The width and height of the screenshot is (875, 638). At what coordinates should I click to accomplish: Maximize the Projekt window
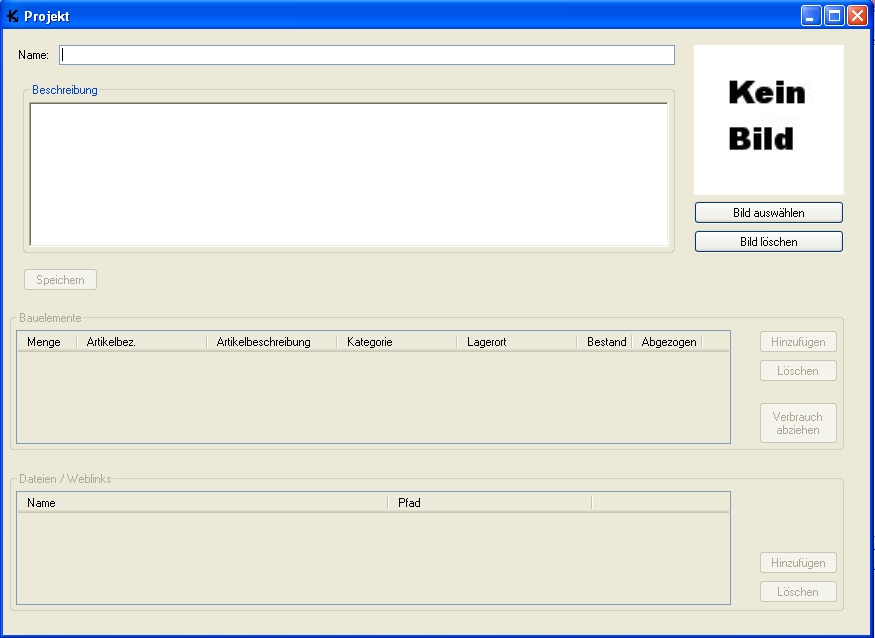[834, 16]
